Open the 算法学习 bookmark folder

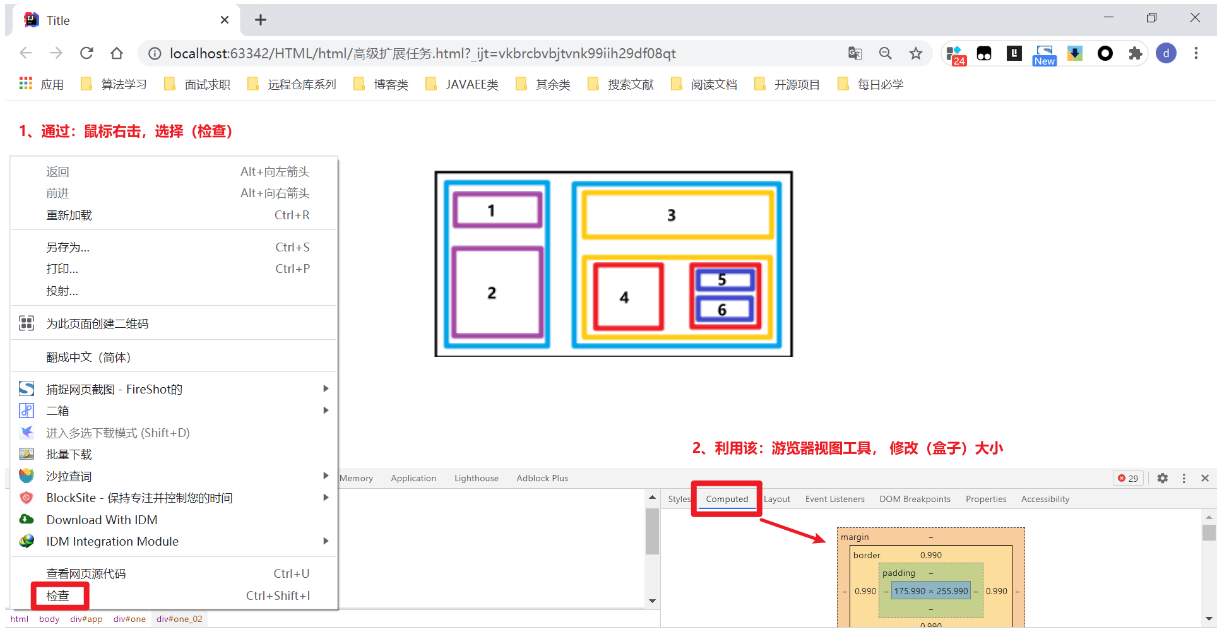(x=113, y=84)
